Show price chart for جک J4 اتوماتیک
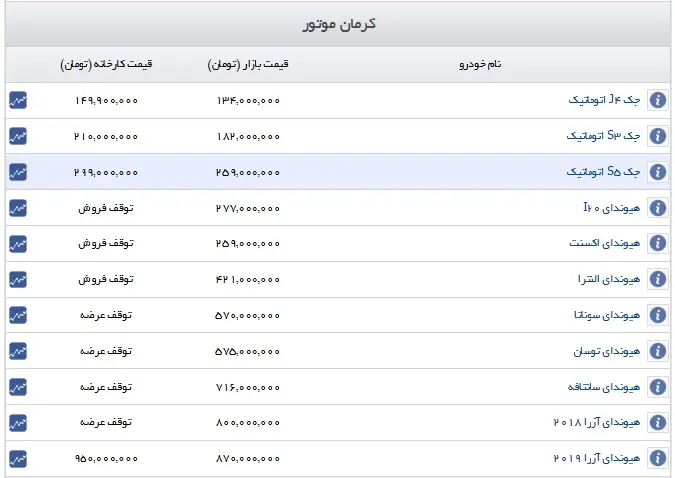Image resolution: width=675 pixels, height=478 pixels. coord(18,100)
